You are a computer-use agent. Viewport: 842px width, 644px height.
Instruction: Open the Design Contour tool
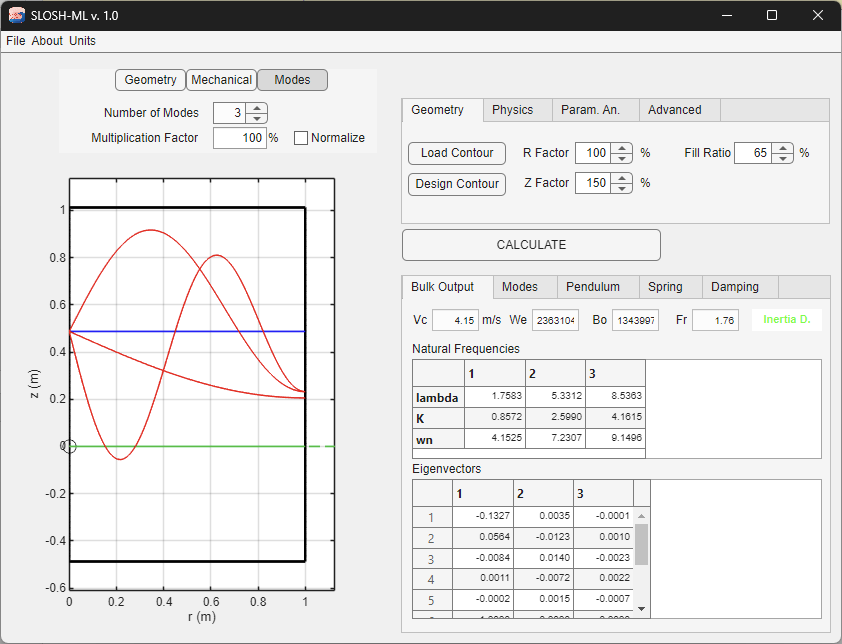[x=456, y=184]
